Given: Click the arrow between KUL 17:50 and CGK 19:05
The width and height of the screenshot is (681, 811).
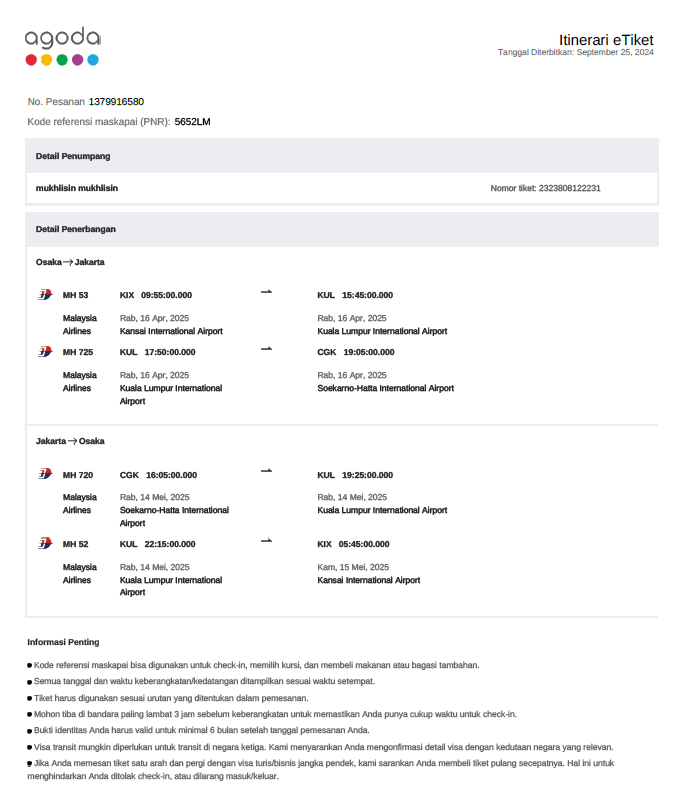Looking at the screenshot, I should pyautogui.click(x=266, y=349).
